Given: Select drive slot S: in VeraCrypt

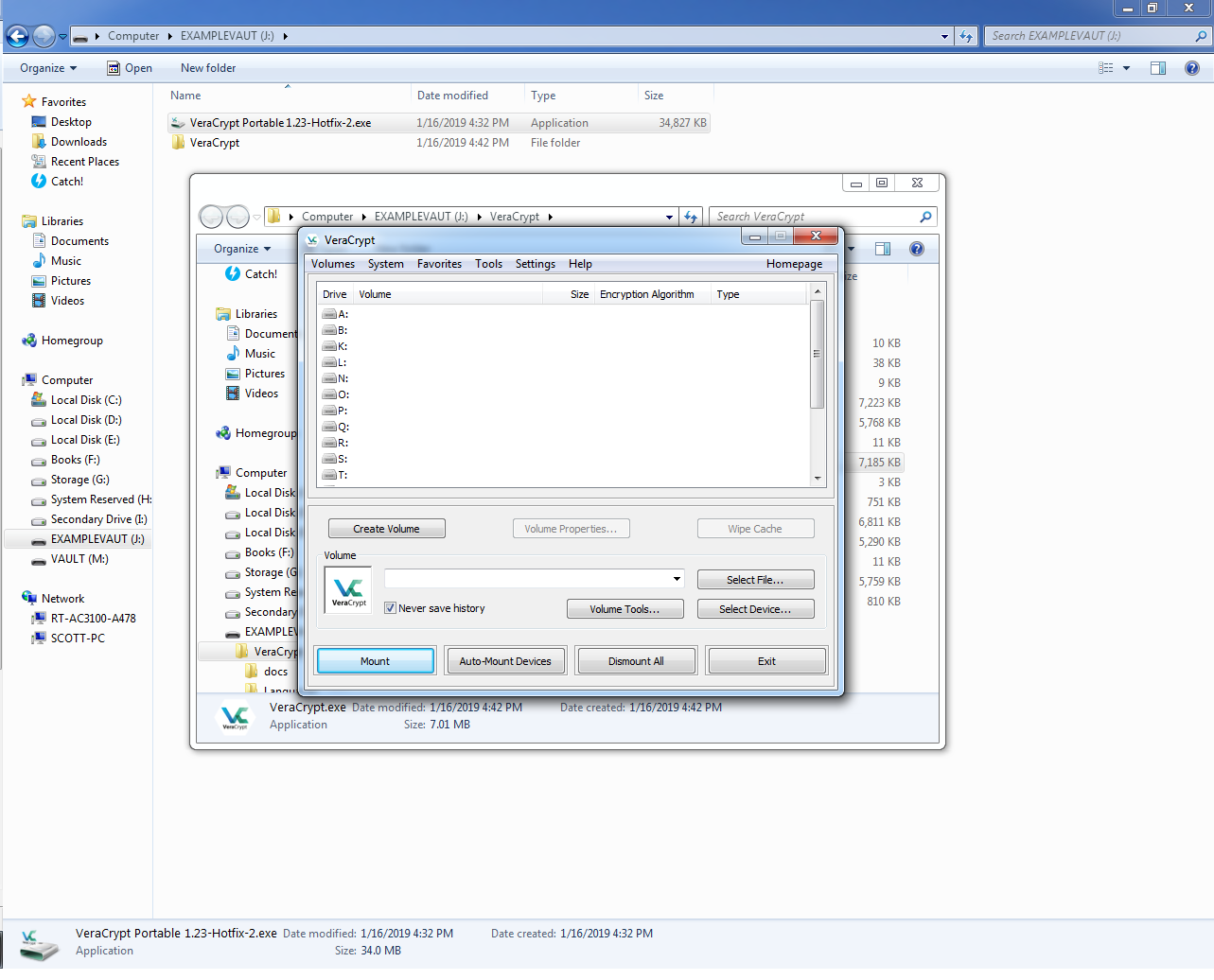Looking at the screenshot, I should 336,459.
